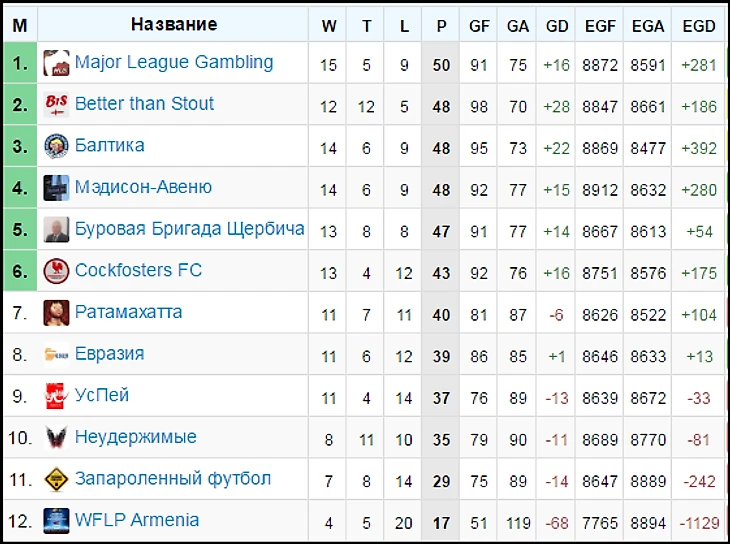
Task: Click the W wins column header
Action: [328, 26]
